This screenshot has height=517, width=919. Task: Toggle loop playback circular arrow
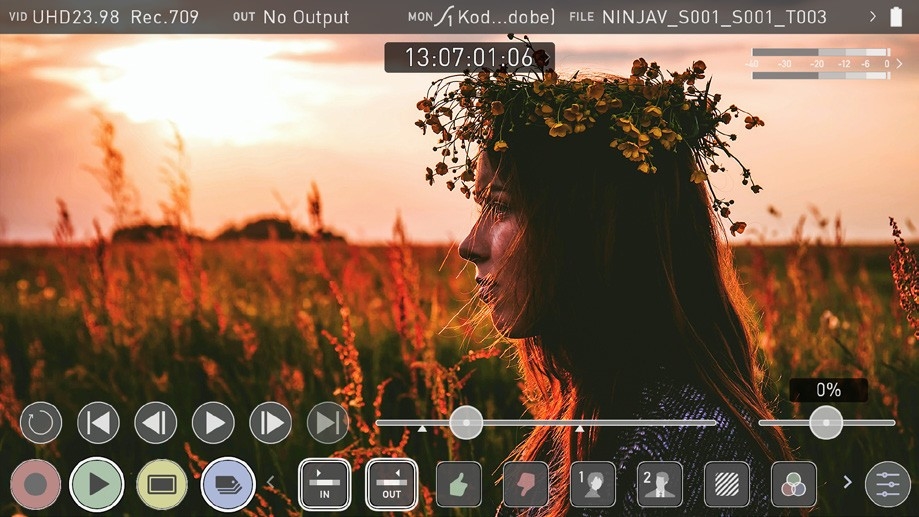41,423
